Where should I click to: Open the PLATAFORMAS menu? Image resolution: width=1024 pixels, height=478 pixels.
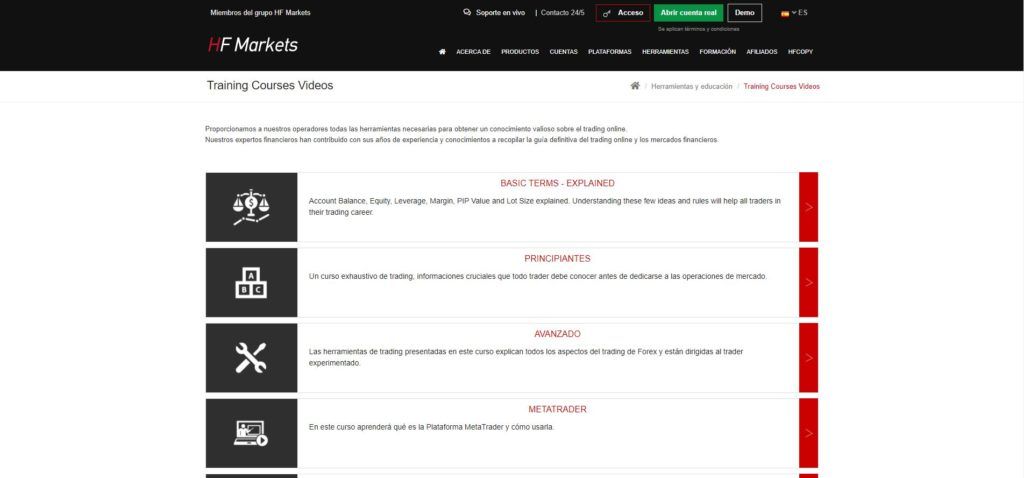tap(610, 52)
